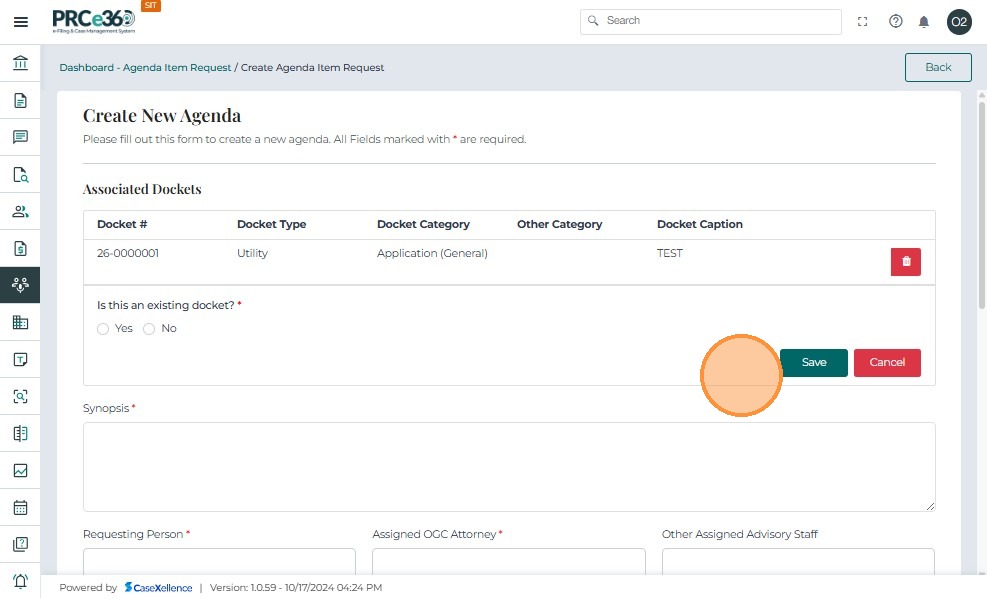The width and height of the screenshot is (987, 599).
Task: Click the Save button
Action: tap(814, 363)
